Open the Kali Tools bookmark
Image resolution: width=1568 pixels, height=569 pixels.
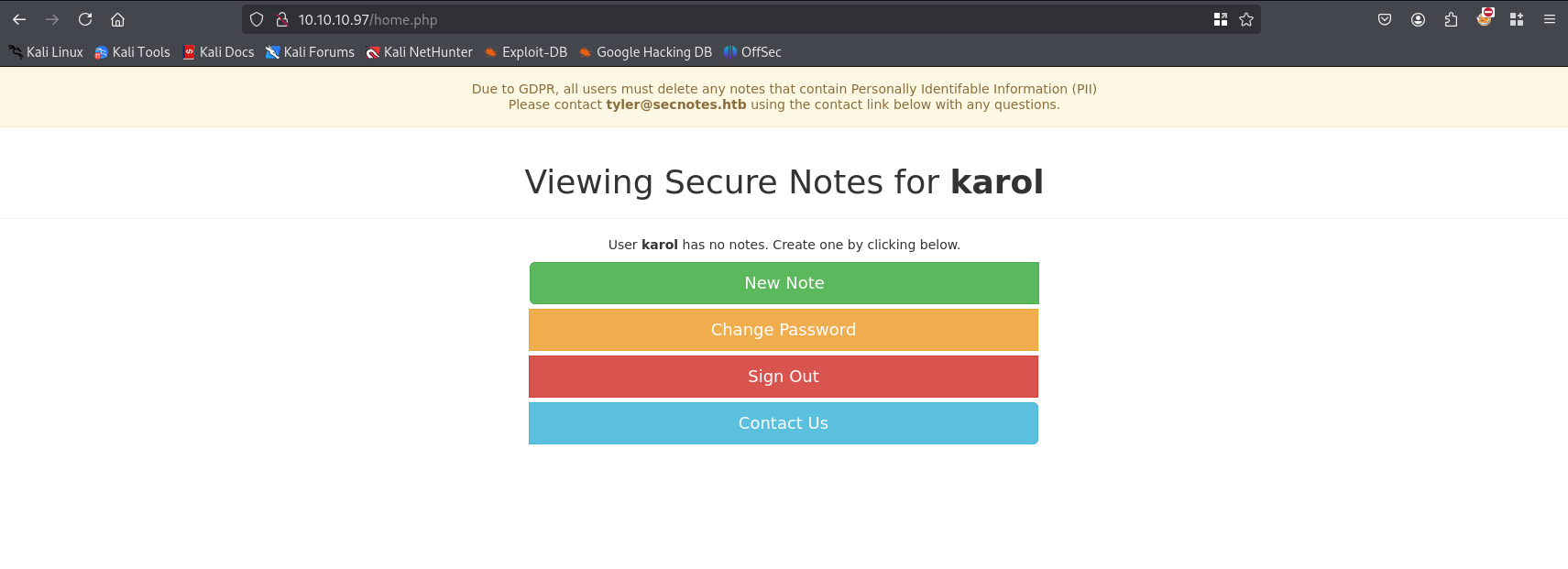coord(132,52)
